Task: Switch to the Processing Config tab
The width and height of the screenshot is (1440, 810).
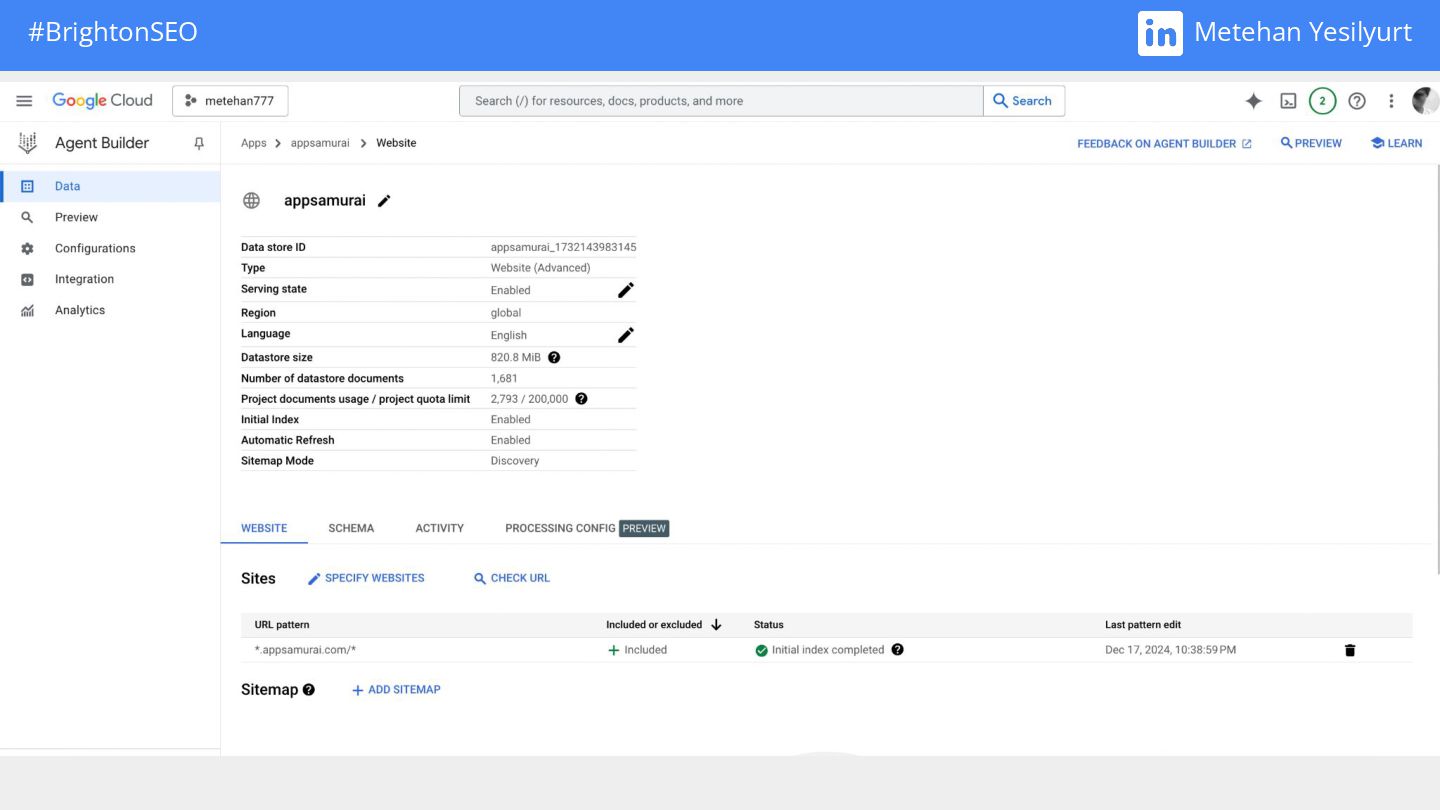Action: tap(586, 528)
